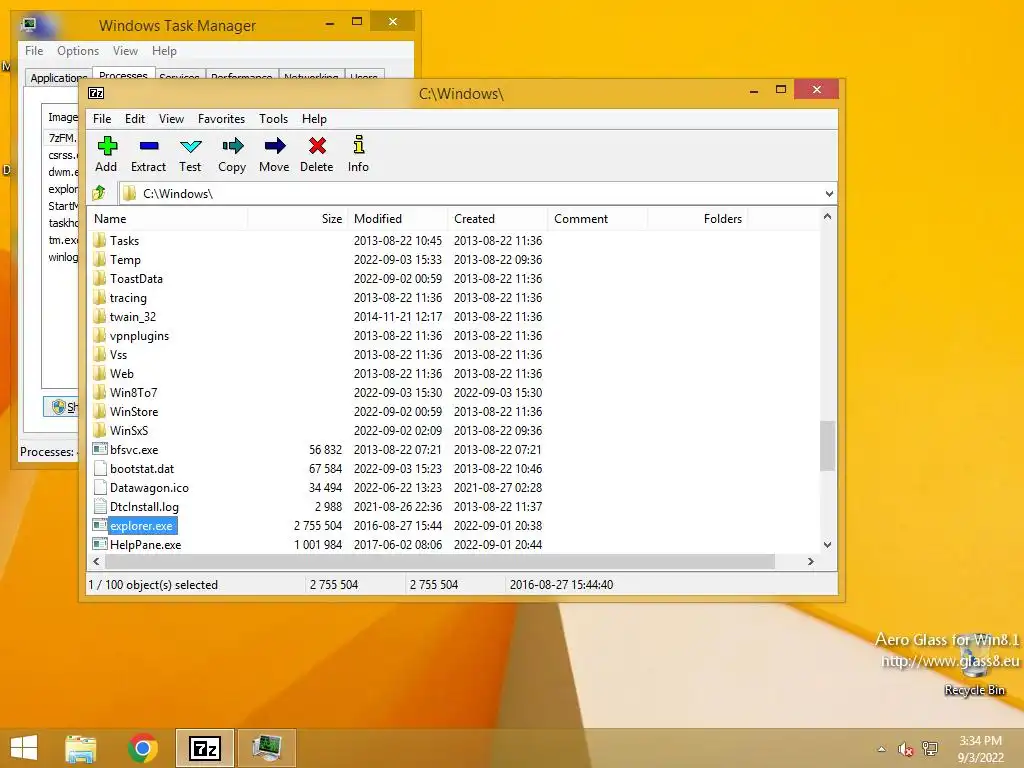The height and width of the screenshot is (768, 1024).
Task: Sort by the Modified column header
Action: [x=397, y=219]
